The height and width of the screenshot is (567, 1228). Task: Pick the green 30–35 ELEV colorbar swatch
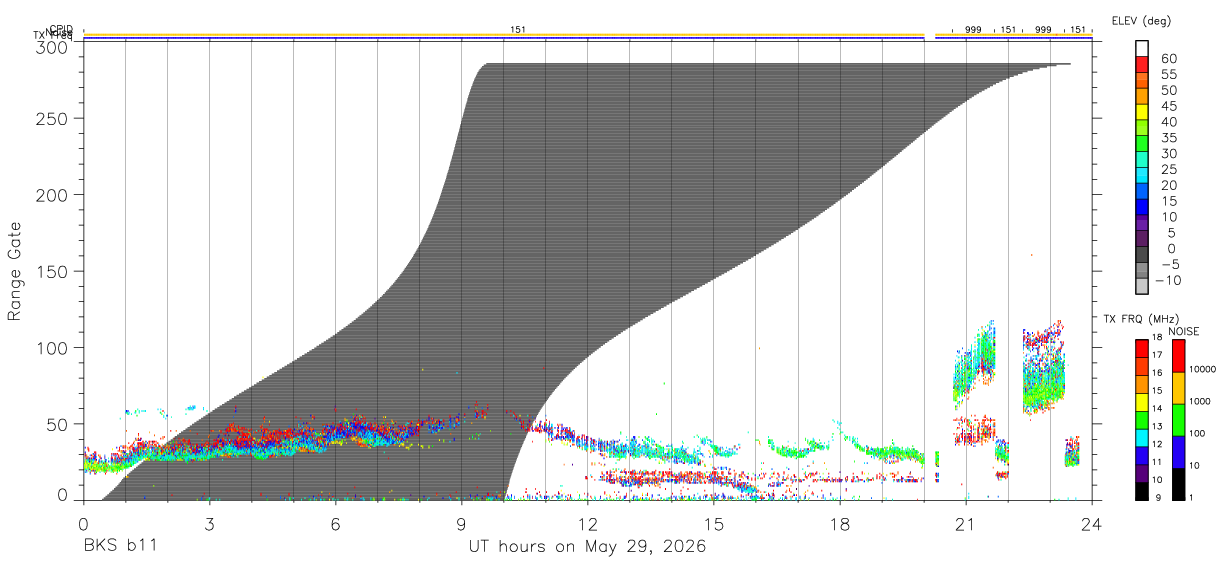click(x=1142, y=144)
